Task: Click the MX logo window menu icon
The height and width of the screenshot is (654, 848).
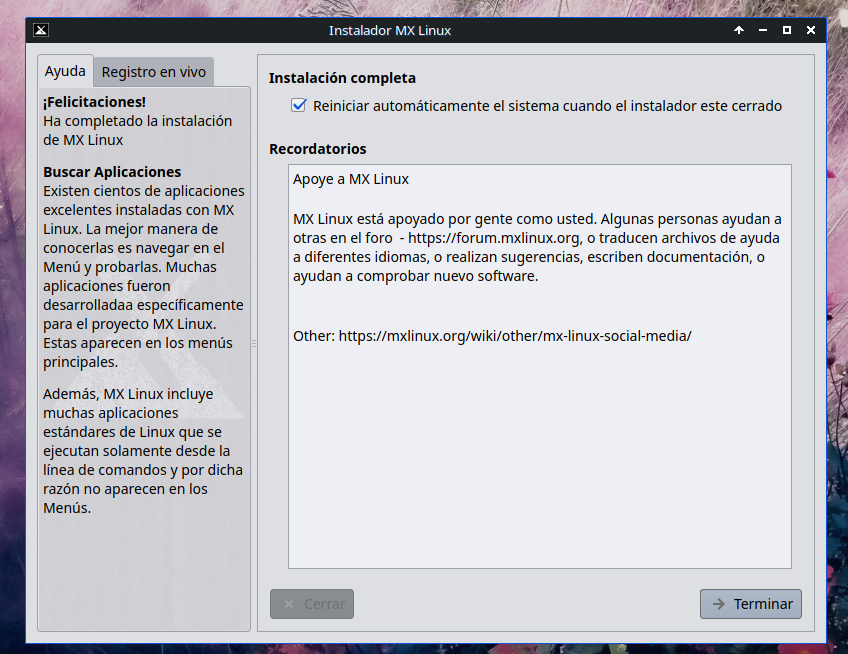Action: pos(41,30)
